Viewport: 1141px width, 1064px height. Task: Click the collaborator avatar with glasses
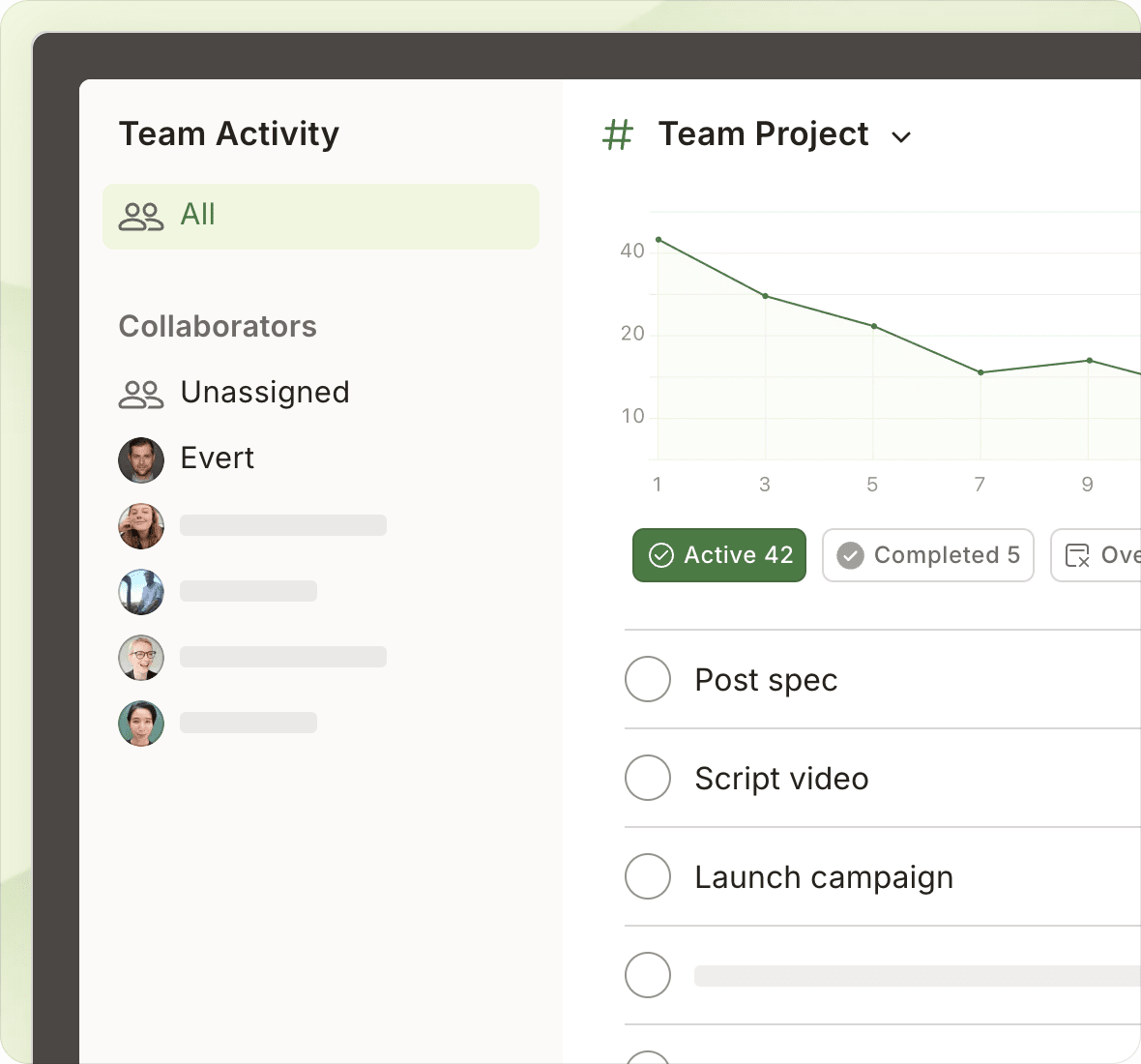tap(141, 658)
